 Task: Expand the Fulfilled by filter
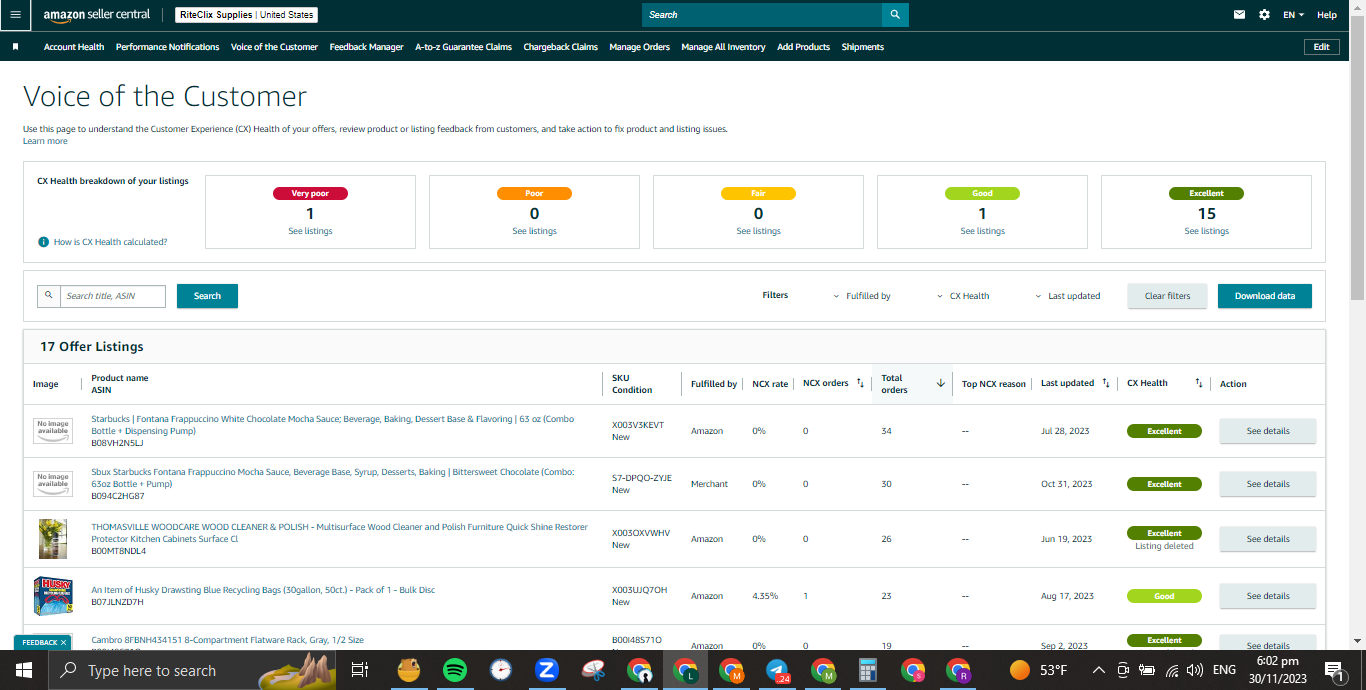pos(862,296)
